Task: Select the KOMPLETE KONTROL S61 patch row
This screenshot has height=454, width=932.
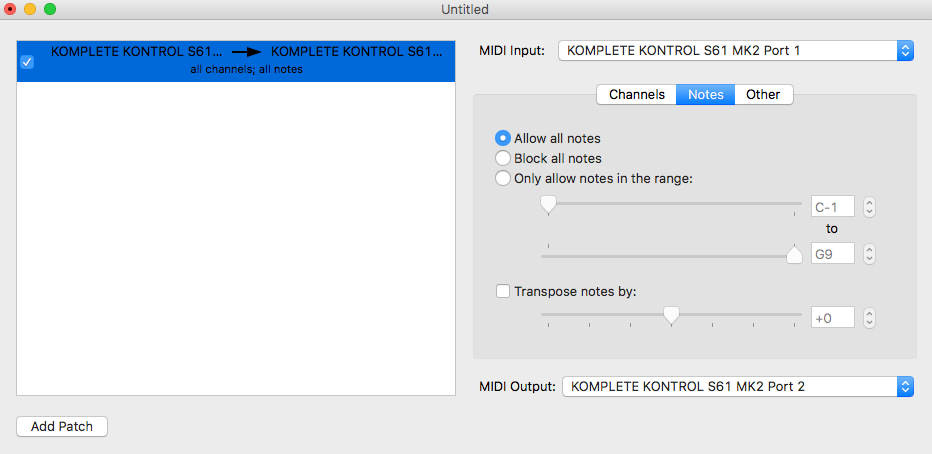Action: [x=236, y=61]
